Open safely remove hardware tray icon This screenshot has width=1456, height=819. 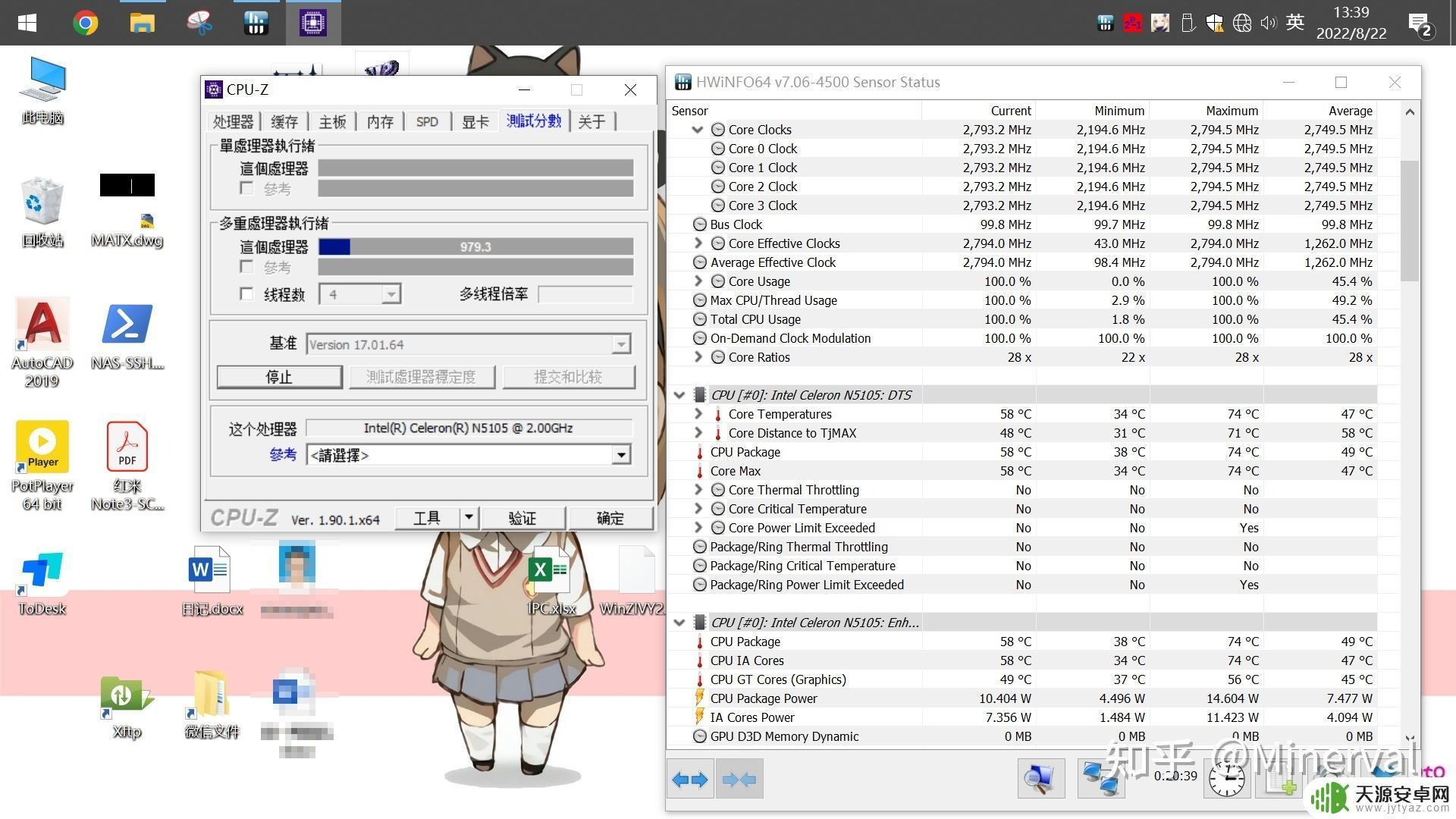coord(1188,23)
